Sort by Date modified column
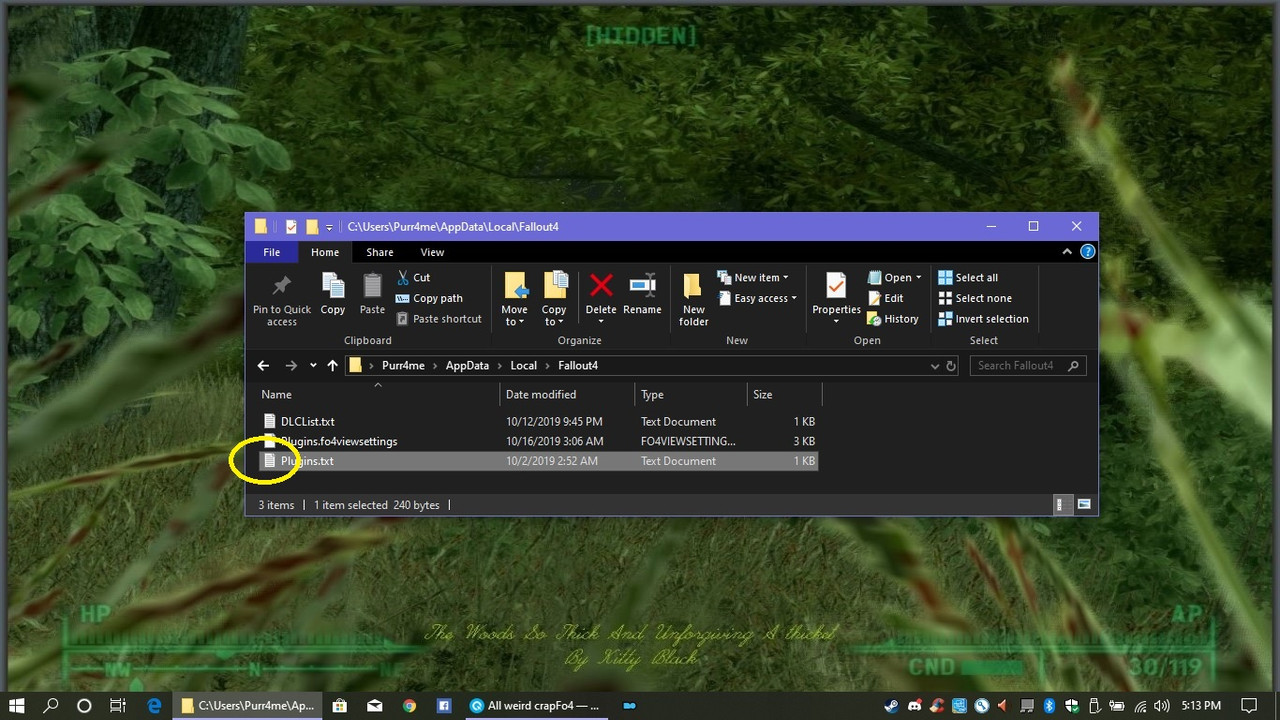Screen dimensions: 1280x720 coord(567,394)
